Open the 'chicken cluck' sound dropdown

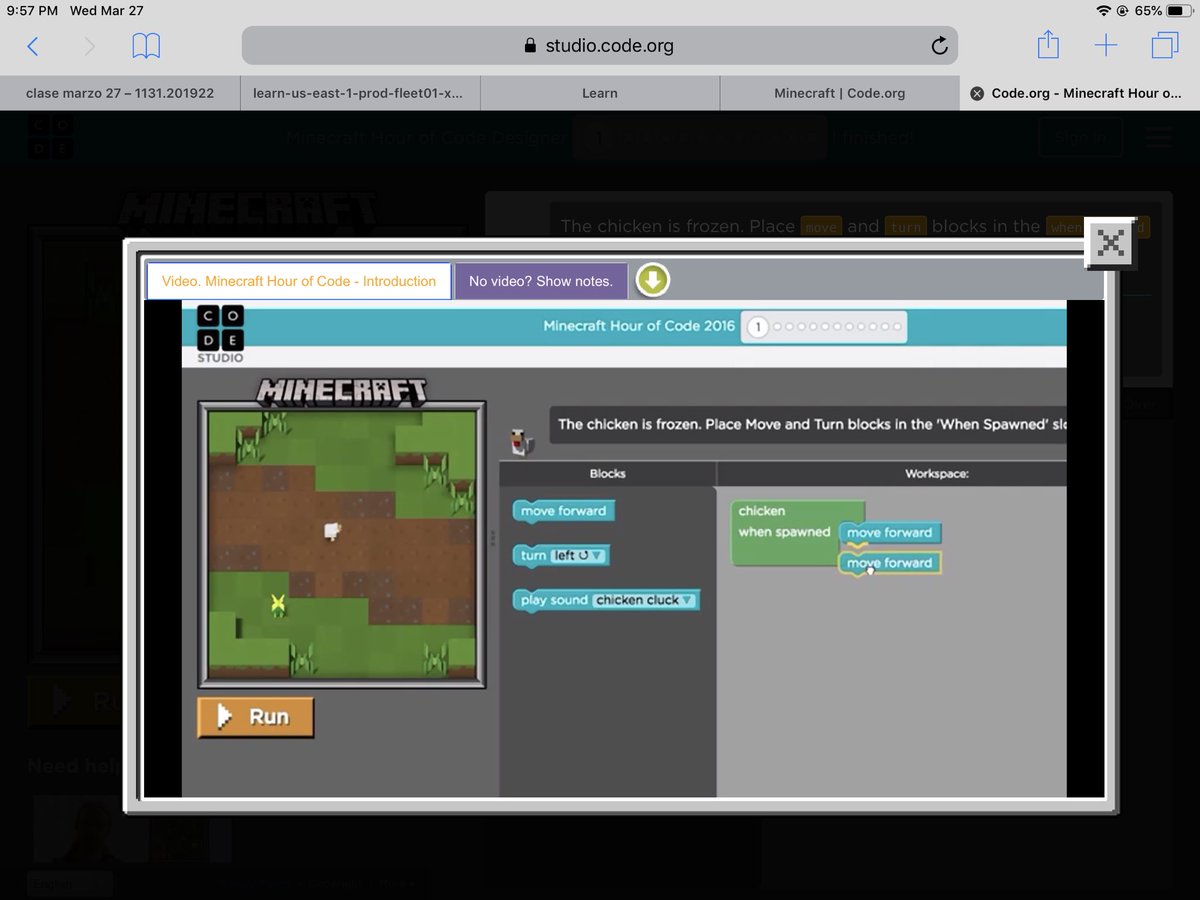[644, 600]
